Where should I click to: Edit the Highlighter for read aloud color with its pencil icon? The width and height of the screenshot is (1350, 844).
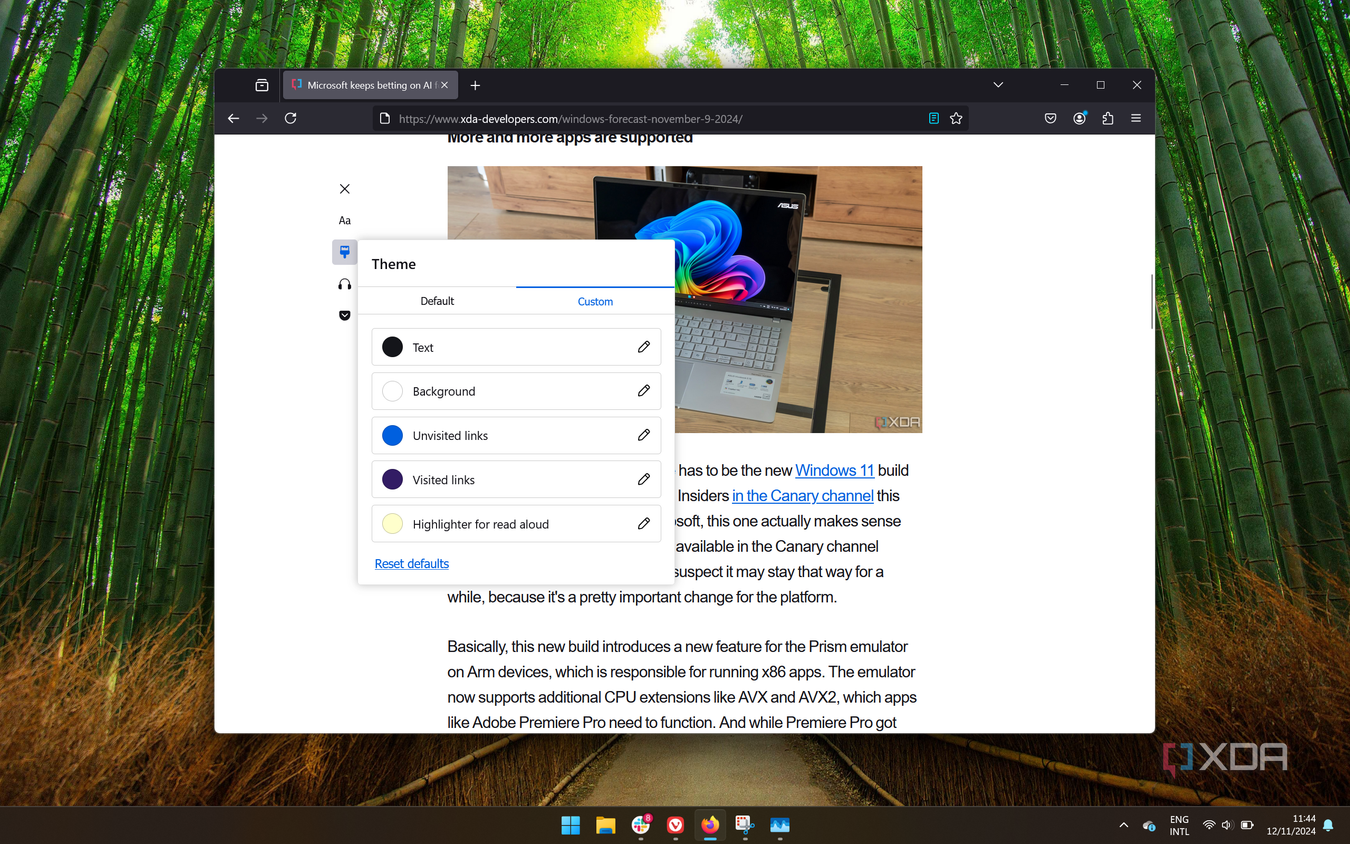pos(644,523)
